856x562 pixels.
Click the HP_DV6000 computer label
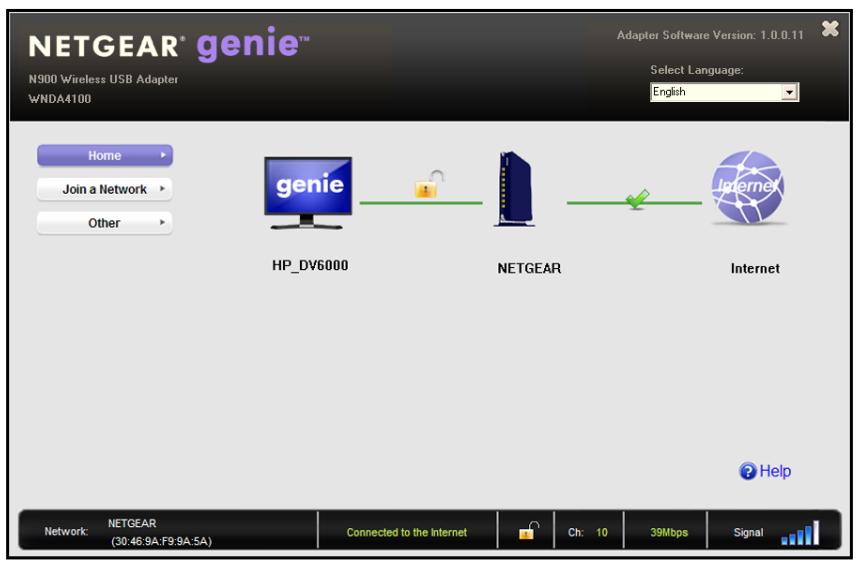coord(310,265)
